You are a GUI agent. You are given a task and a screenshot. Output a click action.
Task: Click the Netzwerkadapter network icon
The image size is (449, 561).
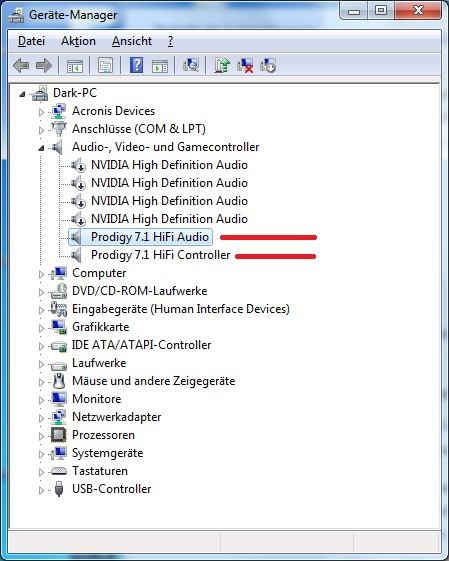tap(59, 417)
